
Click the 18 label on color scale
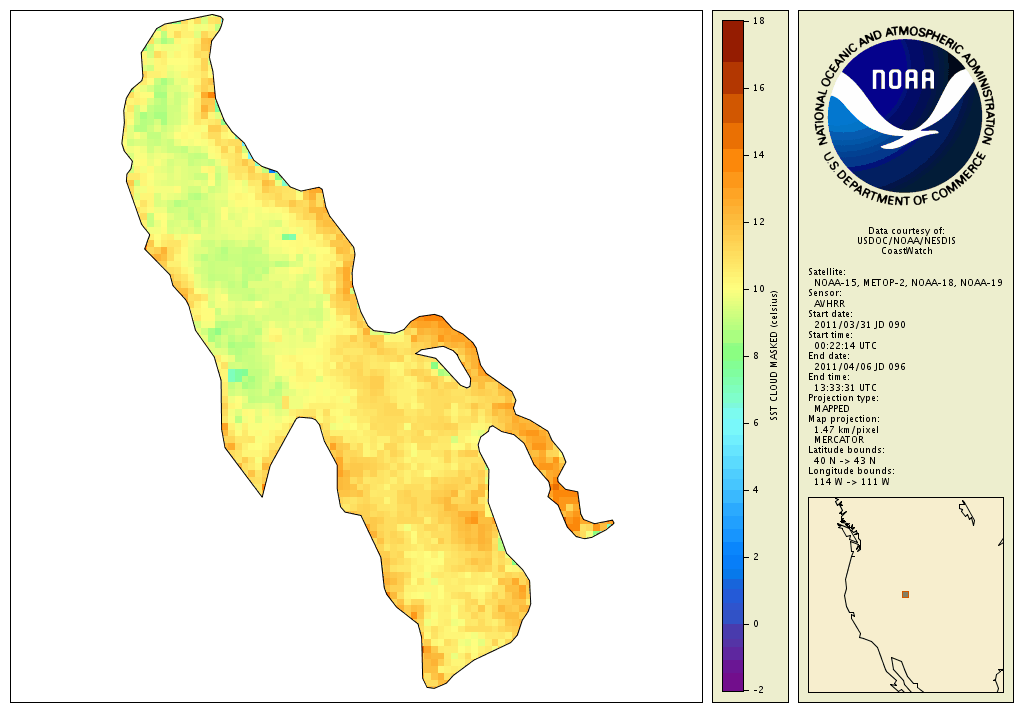(x=758, y=21)
